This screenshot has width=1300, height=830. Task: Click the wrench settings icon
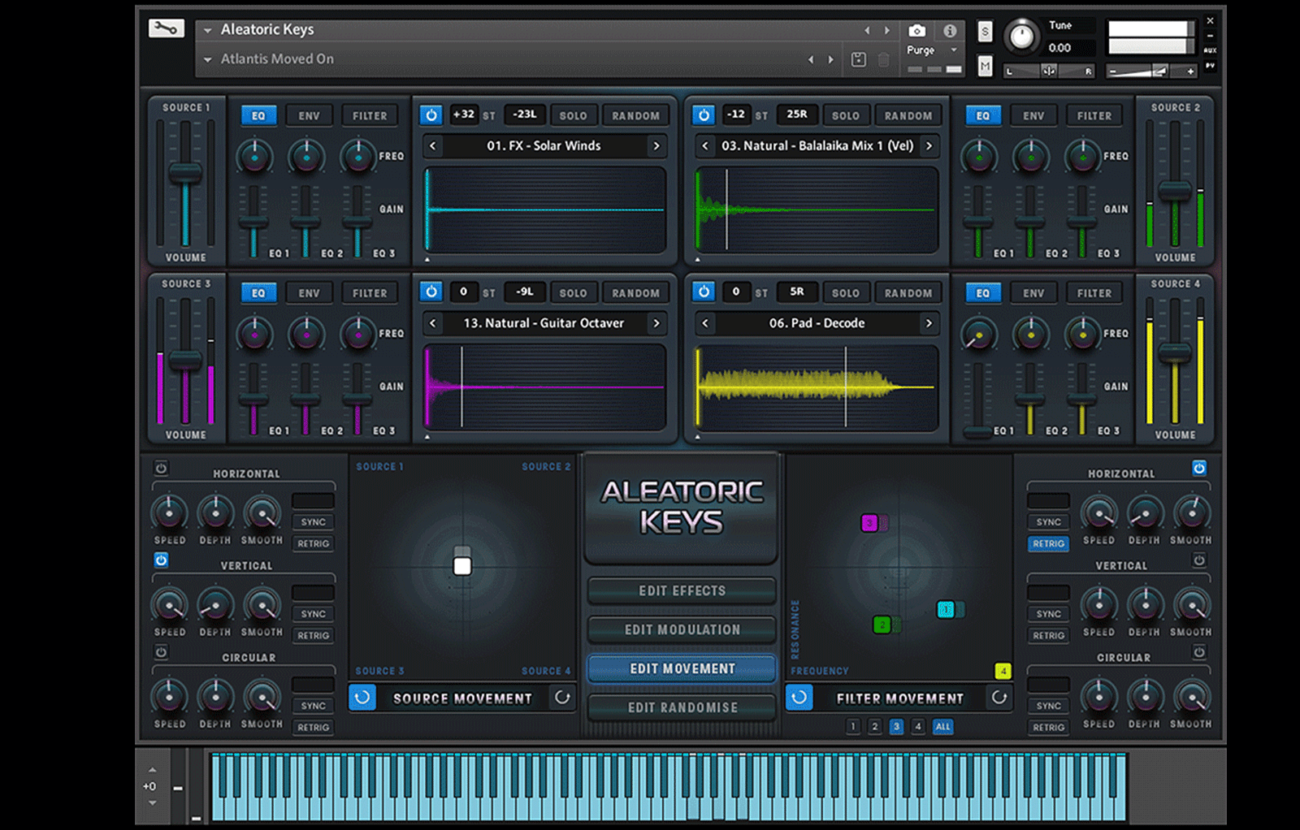coord(166,29)
